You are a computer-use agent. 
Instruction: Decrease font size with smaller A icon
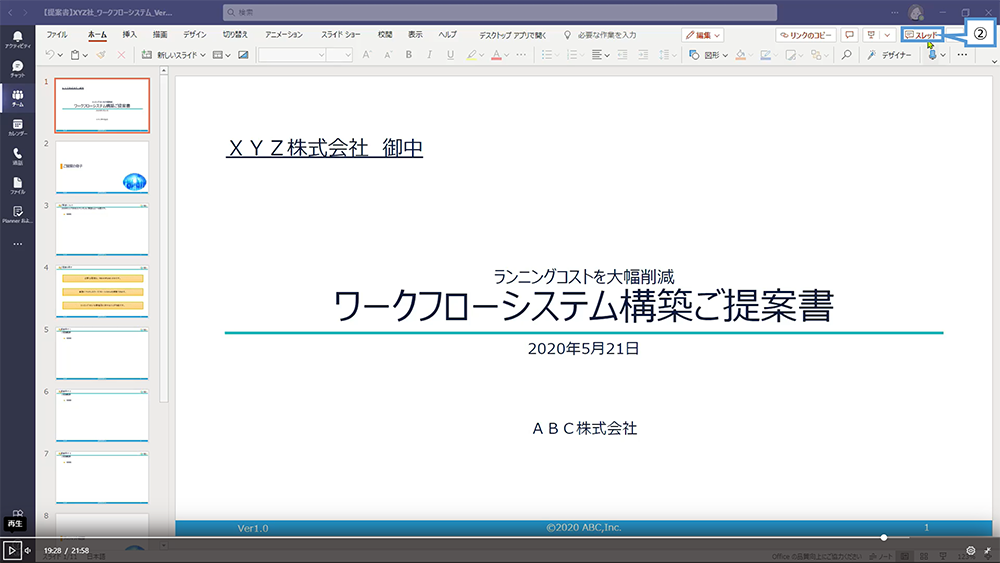pos(388,55)
